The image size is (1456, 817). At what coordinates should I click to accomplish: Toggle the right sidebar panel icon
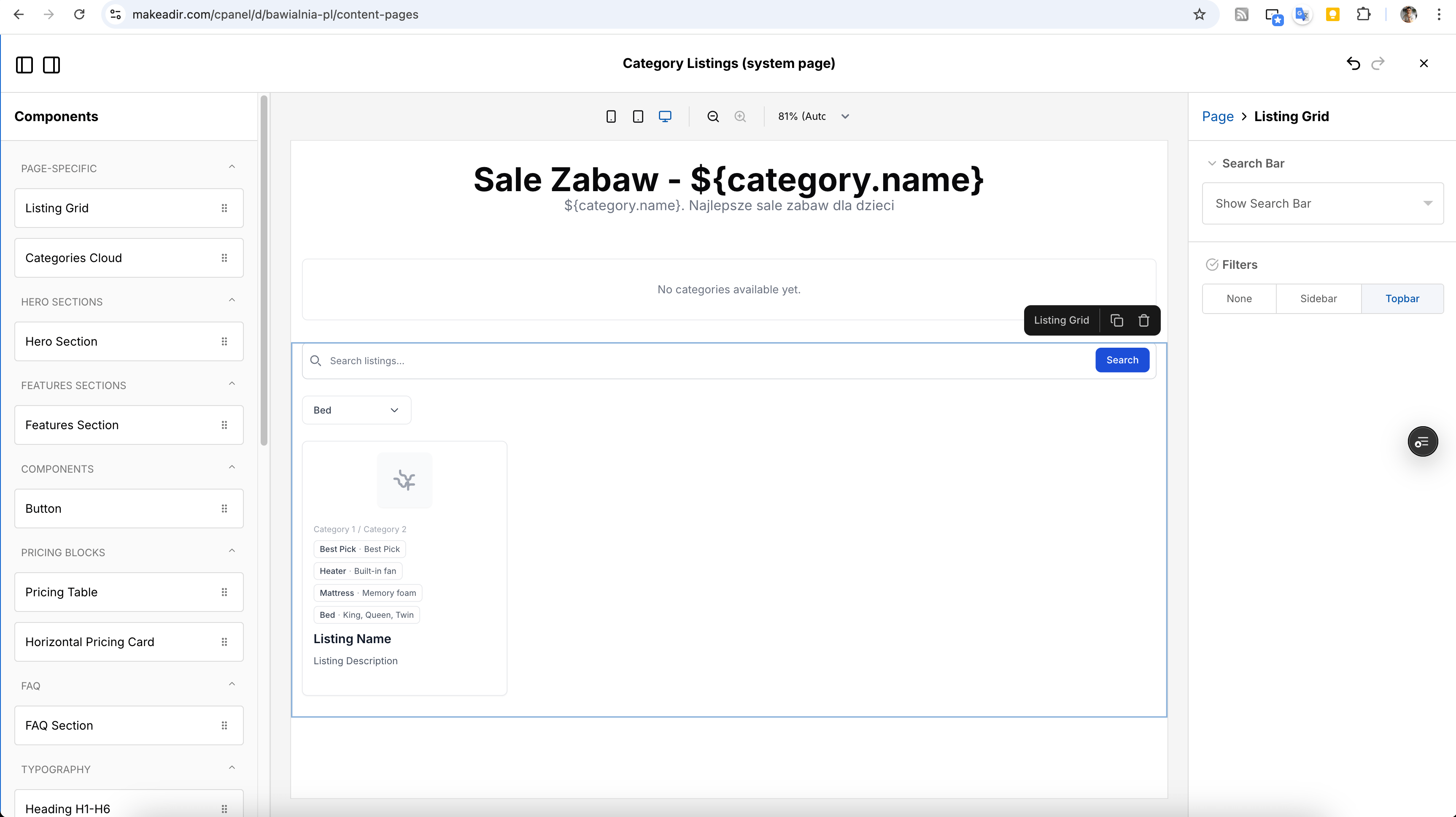51,65
